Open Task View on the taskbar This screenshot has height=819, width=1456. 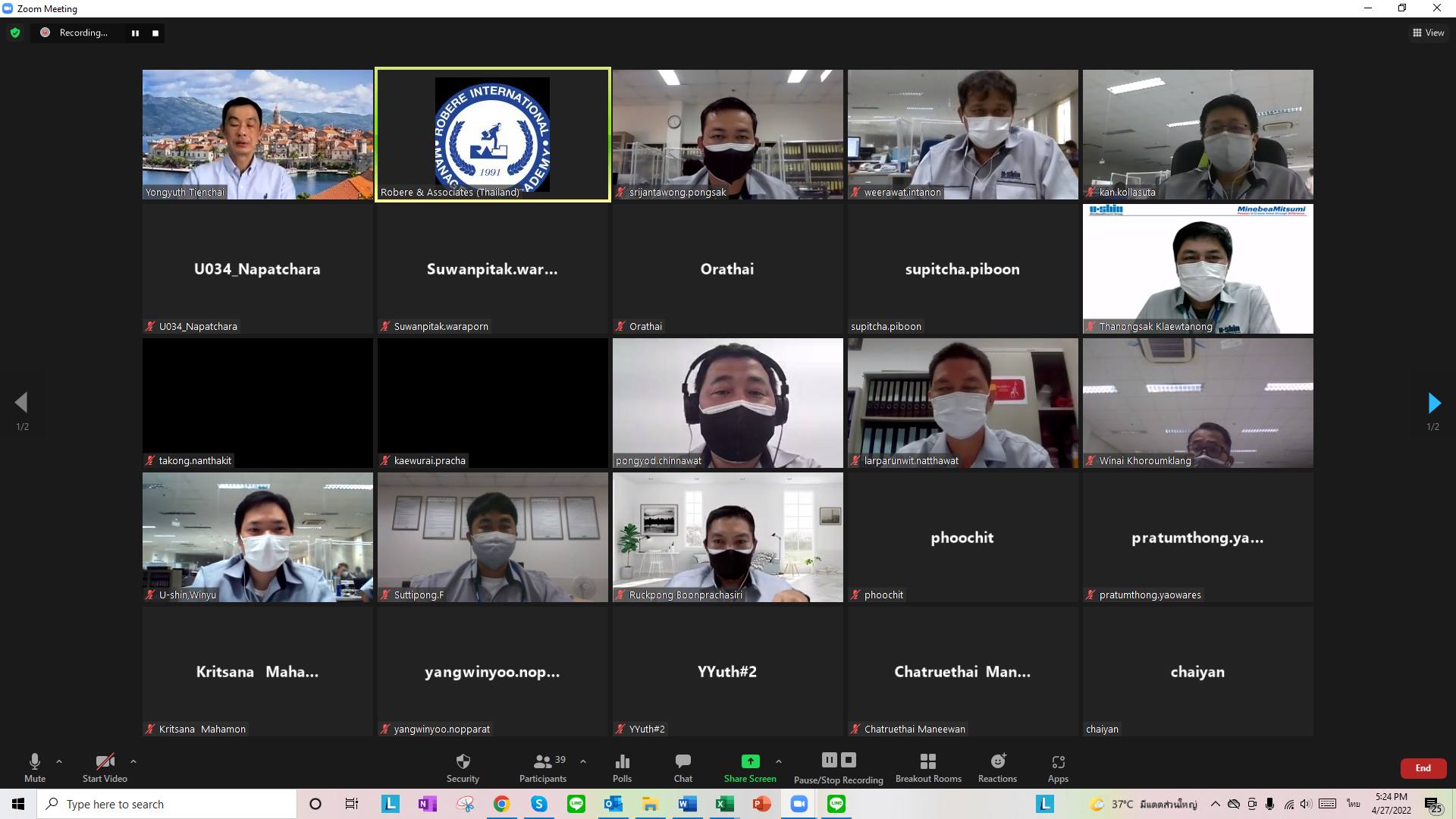coord(352,804)
